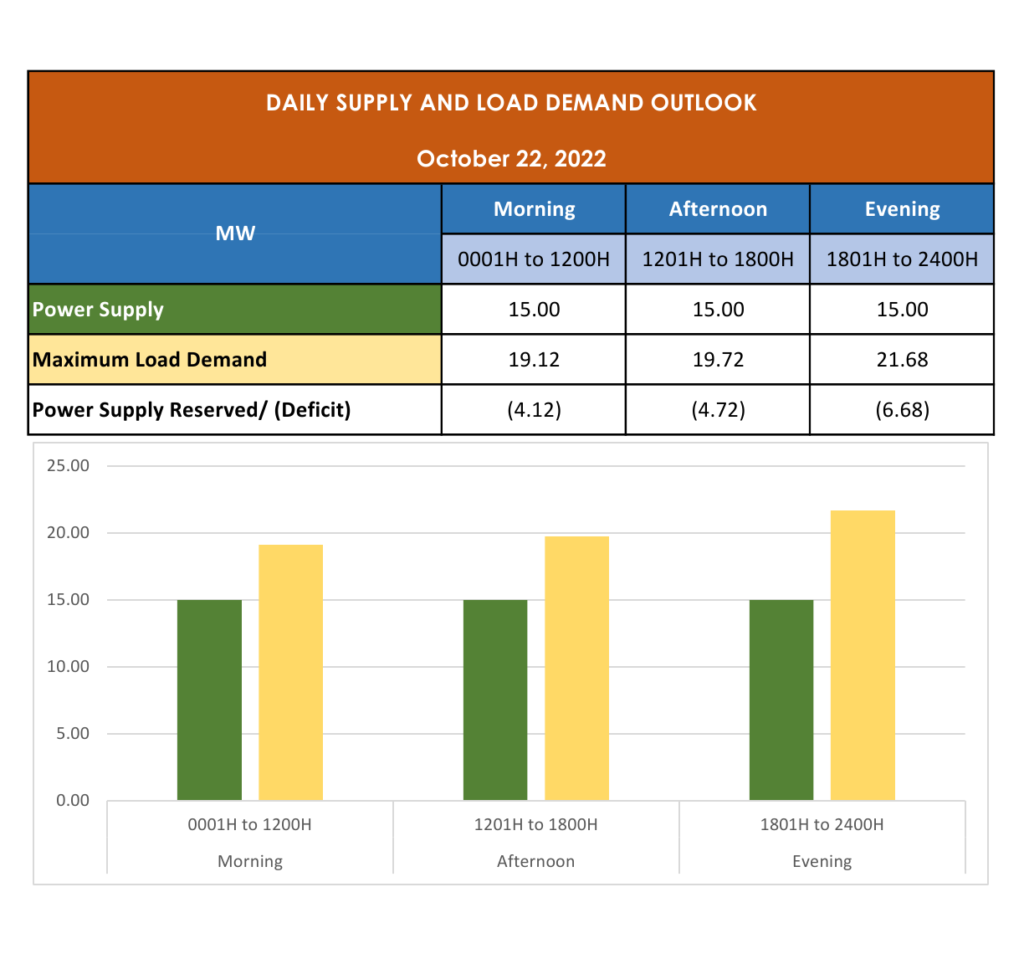
Task: Click the 25.00 y-axis label on chart
Action: point(68,466)
